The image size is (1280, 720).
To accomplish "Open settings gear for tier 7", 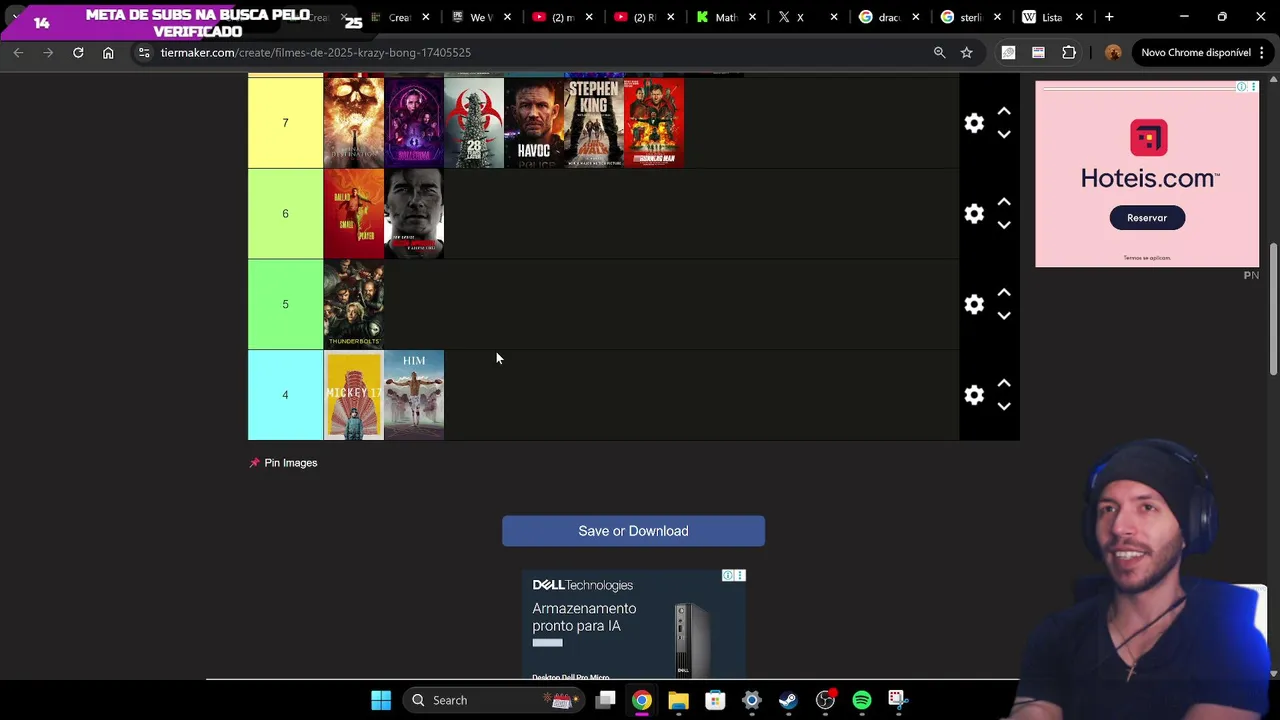I will pos(974,123).
